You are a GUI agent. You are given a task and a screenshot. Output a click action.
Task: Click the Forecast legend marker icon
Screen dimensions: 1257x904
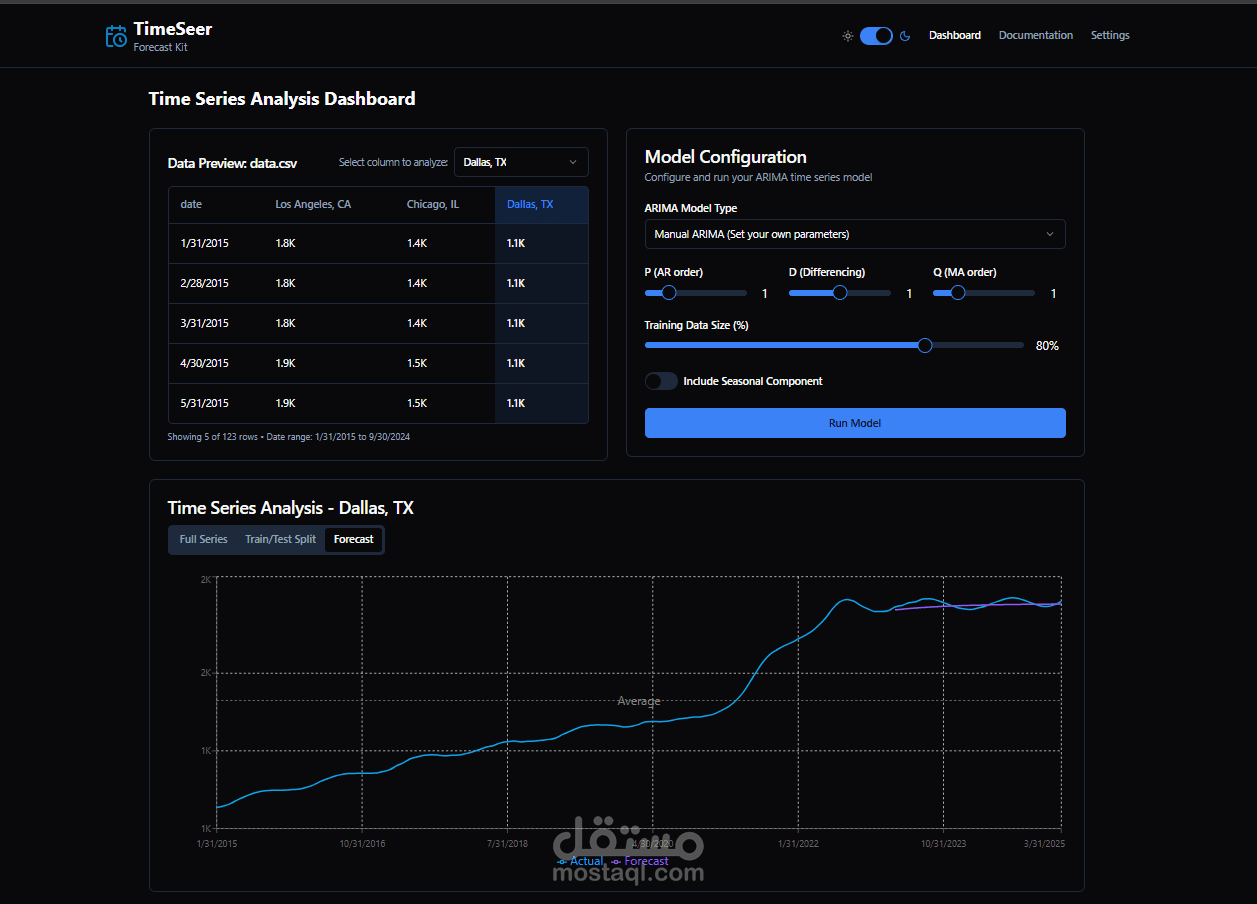[616, 861]
